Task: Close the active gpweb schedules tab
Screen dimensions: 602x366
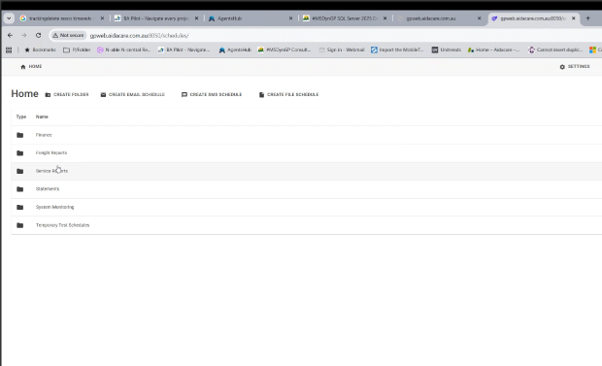Action: point(574,18)
